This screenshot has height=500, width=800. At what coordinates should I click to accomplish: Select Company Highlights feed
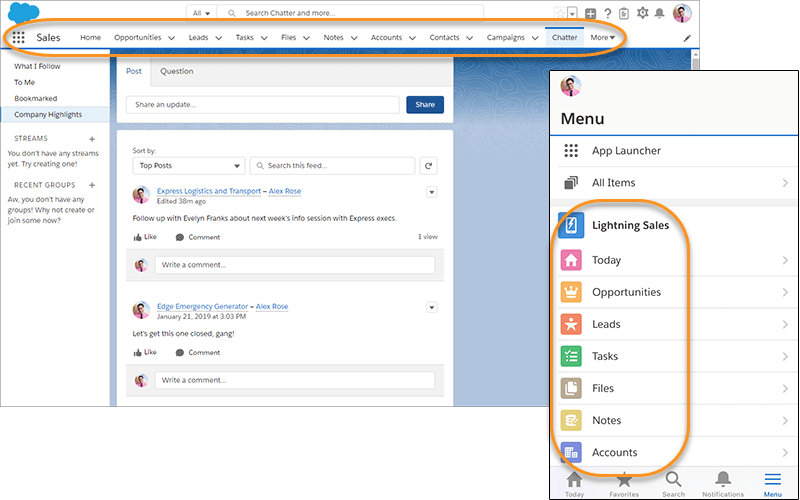(55, 115)
